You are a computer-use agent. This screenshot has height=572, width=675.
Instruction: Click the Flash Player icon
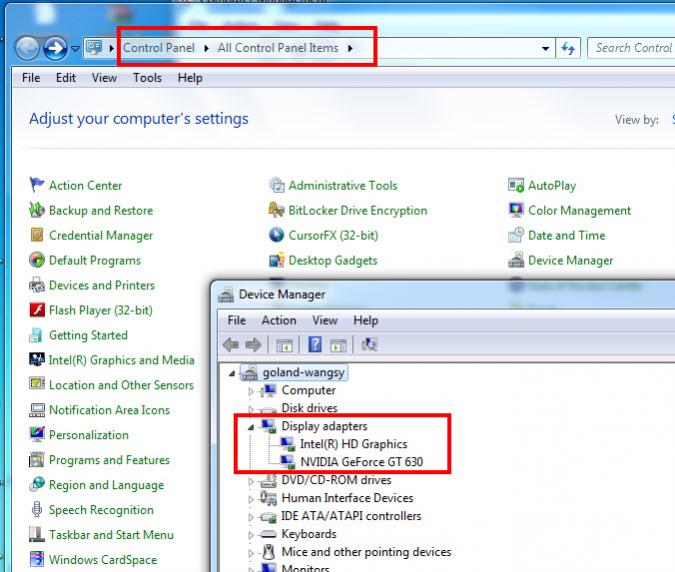coord(37,310)
